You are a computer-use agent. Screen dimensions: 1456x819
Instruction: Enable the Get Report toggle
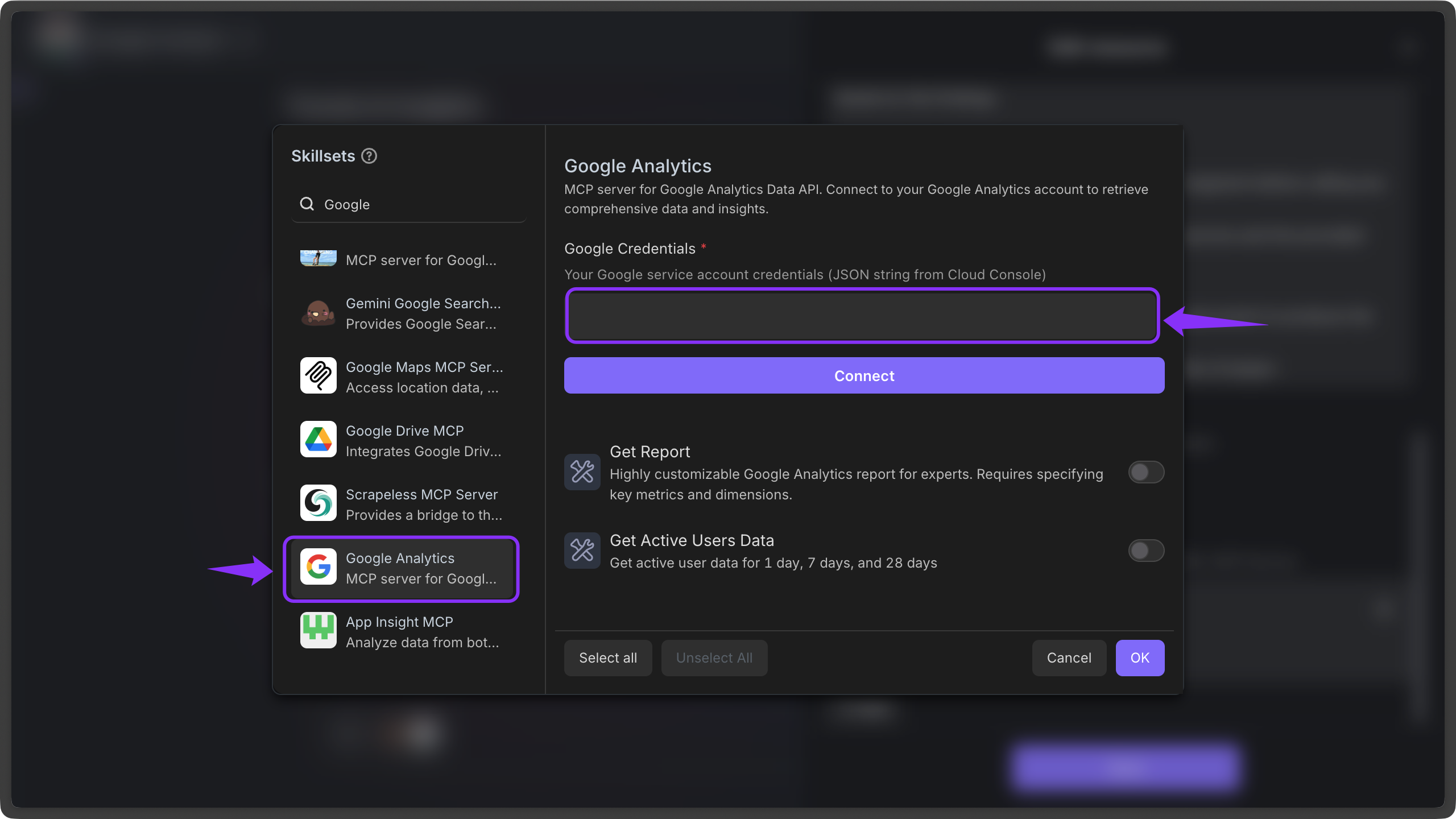1145,472
